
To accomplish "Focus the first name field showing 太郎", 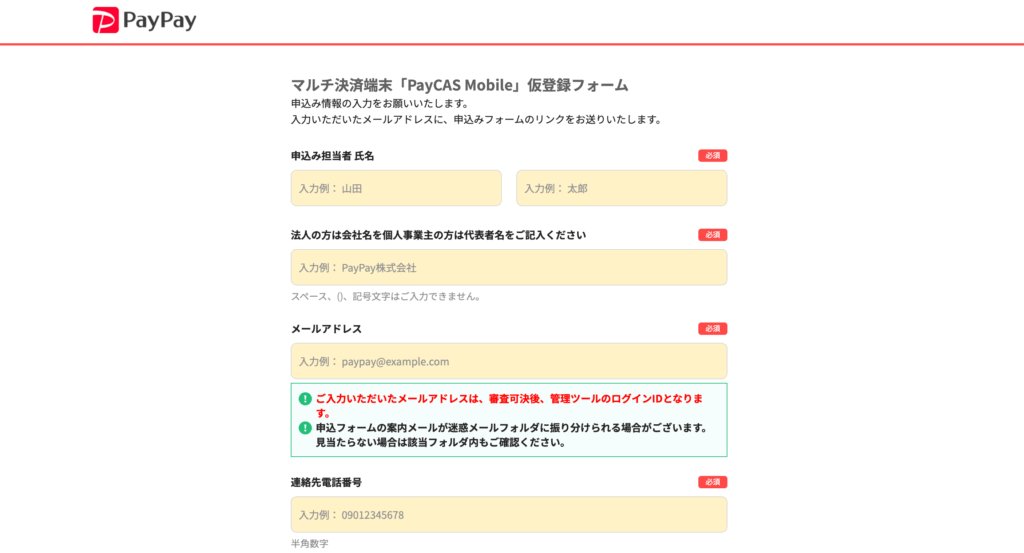I will click(621, 188).
